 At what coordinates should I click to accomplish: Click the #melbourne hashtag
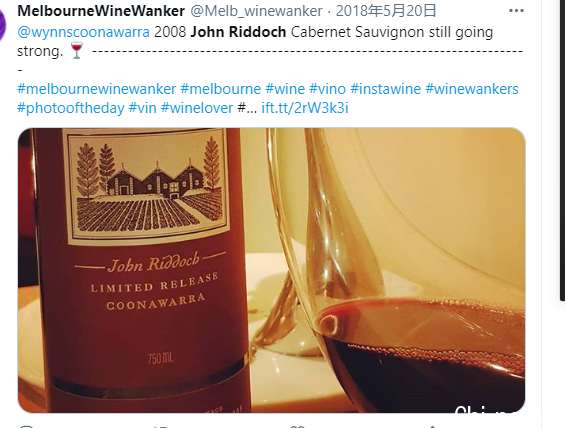(221, 89)
